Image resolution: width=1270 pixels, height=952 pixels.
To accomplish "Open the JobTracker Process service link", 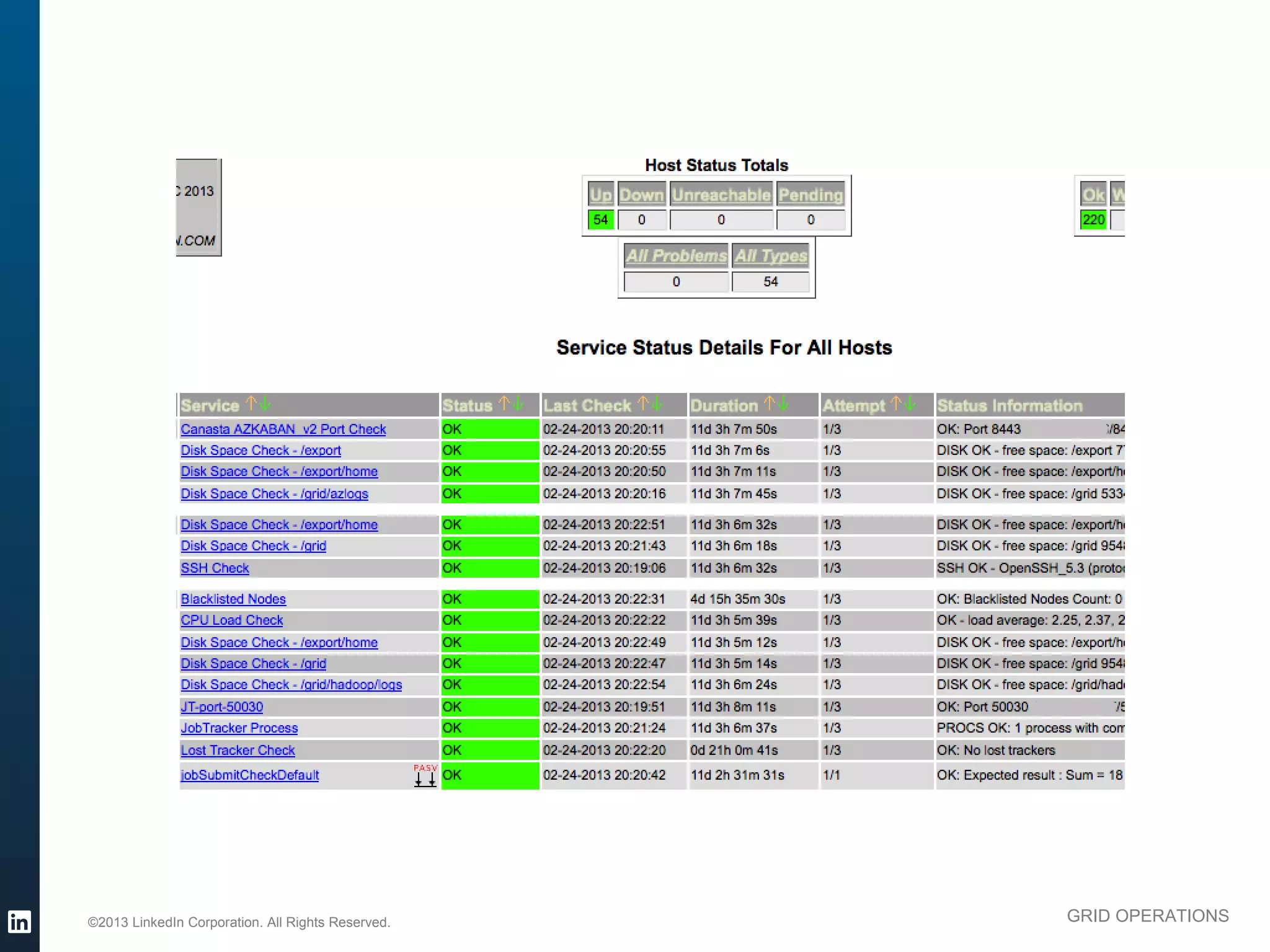I will [239, 728].
